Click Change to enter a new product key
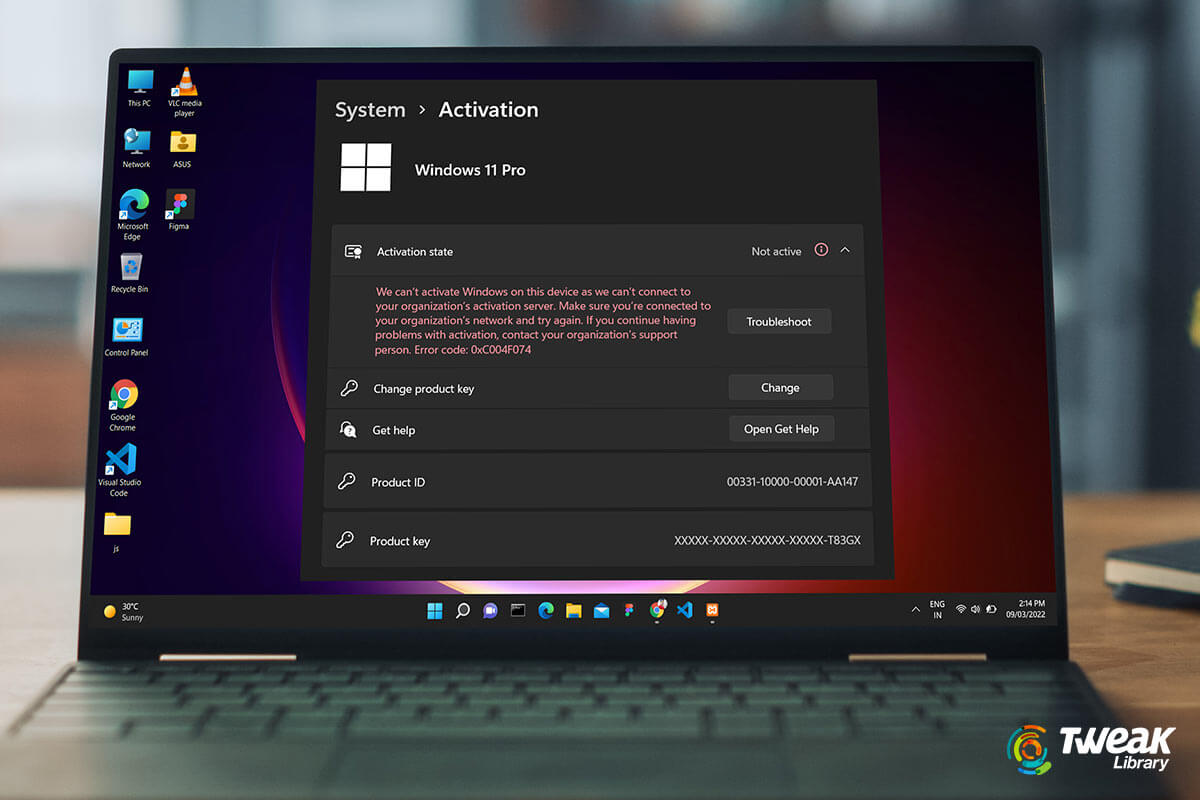The image size is (1200, 800). coord(780,387)
